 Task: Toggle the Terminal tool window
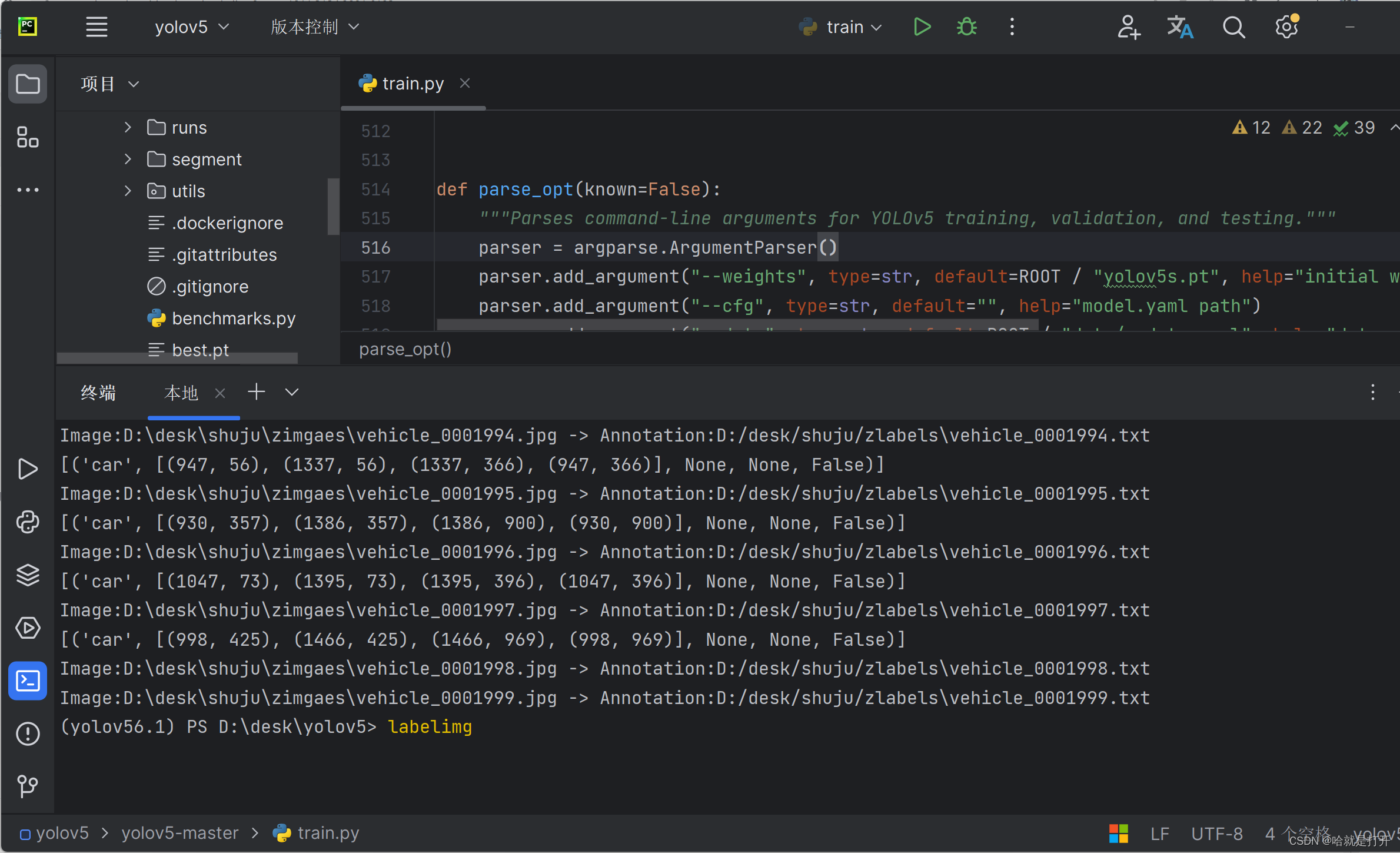tap(28, 681)
